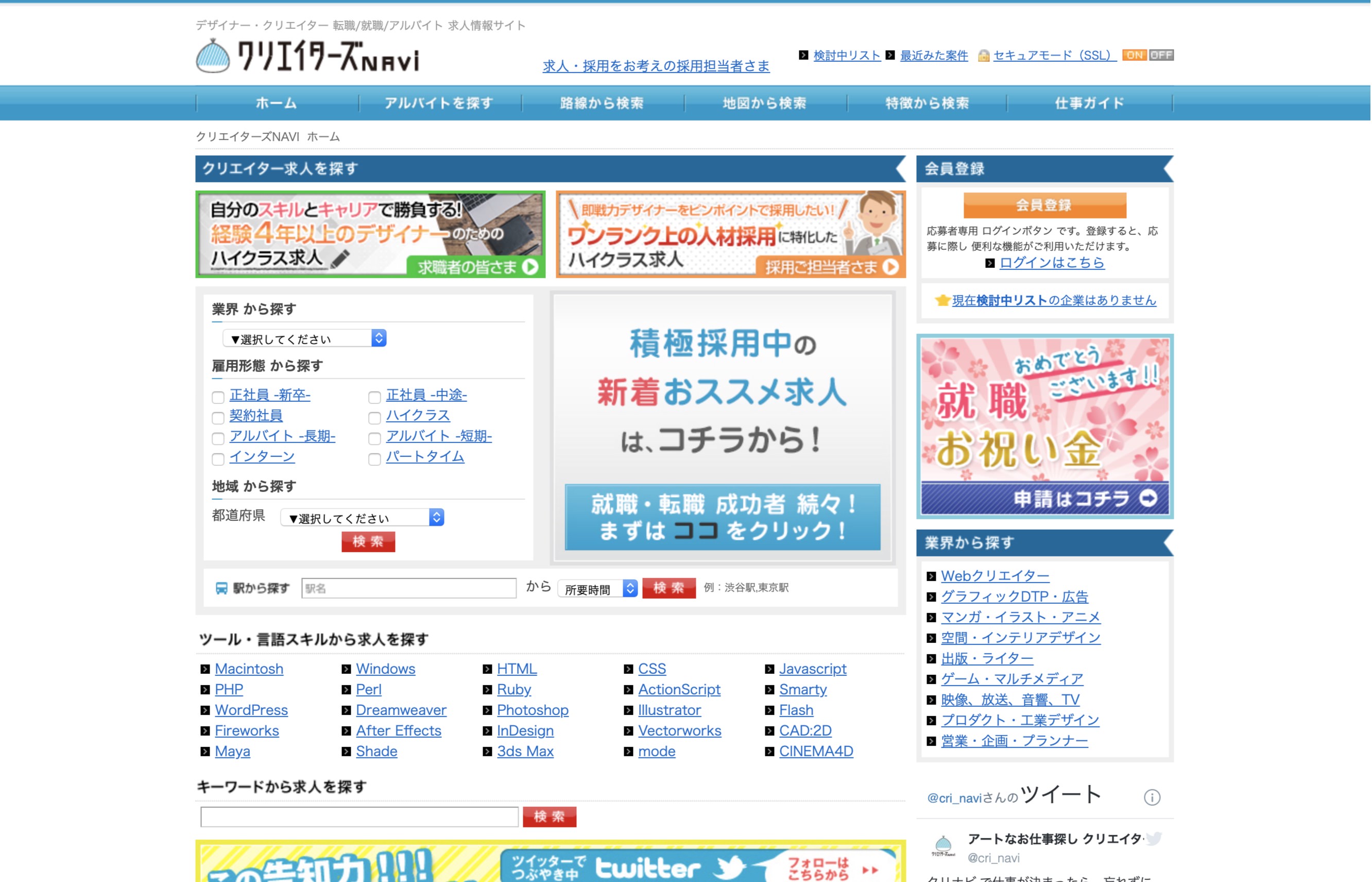Image resolution: width=1372 pixels, height=882 pixels.
Task: Open the 業界 selection dropdown
Action: click(304, 338)
